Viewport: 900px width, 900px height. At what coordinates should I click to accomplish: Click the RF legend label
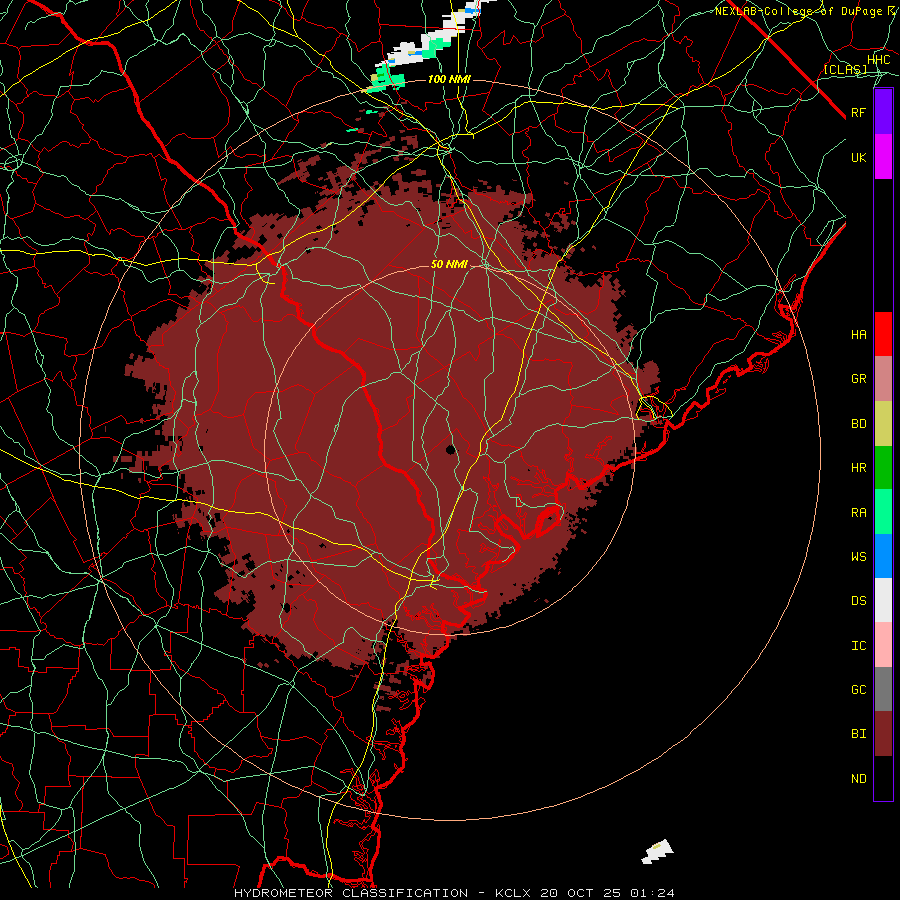(x=859, y=113)
